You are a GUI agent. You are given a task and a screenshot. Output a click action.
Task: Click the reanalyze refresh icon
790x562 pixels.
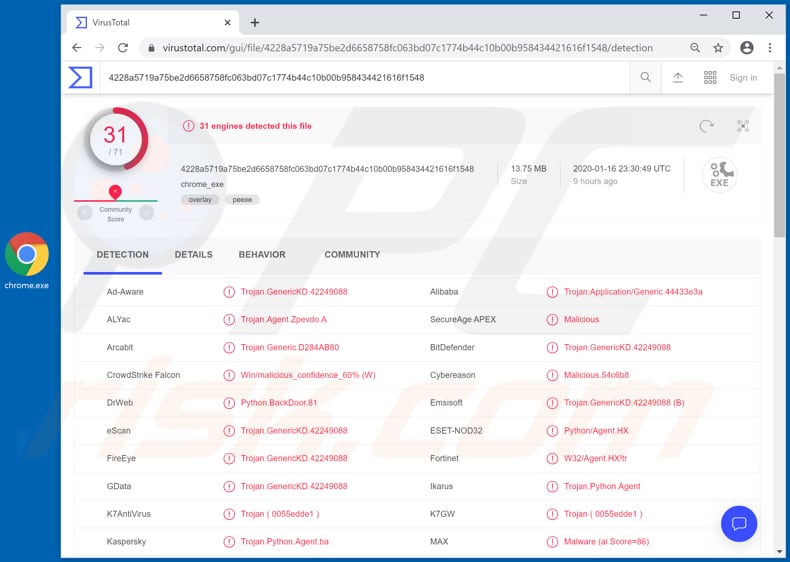pyautogui.click(x=706, y=126)
